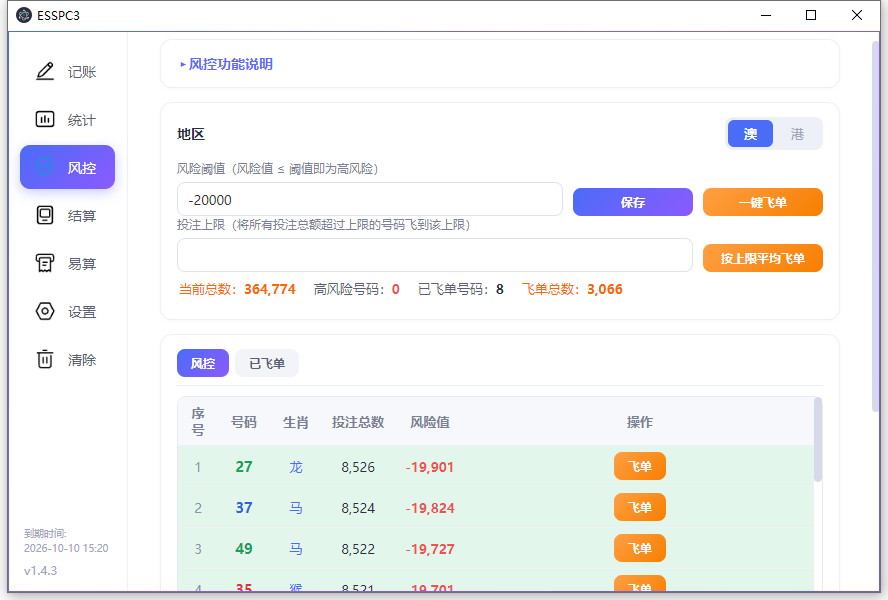
Task: Click number 37 in the table
Action: (x=244, y=508)
